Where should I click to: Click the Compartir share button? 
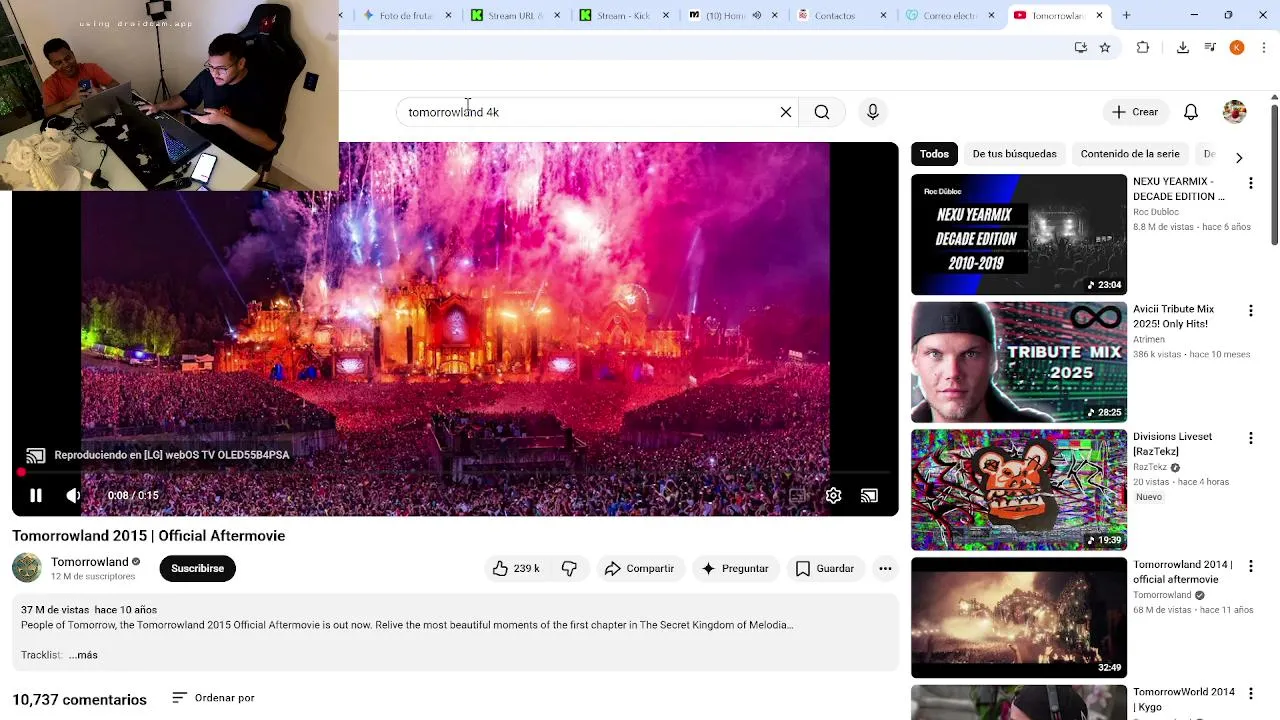click(639, 568)
